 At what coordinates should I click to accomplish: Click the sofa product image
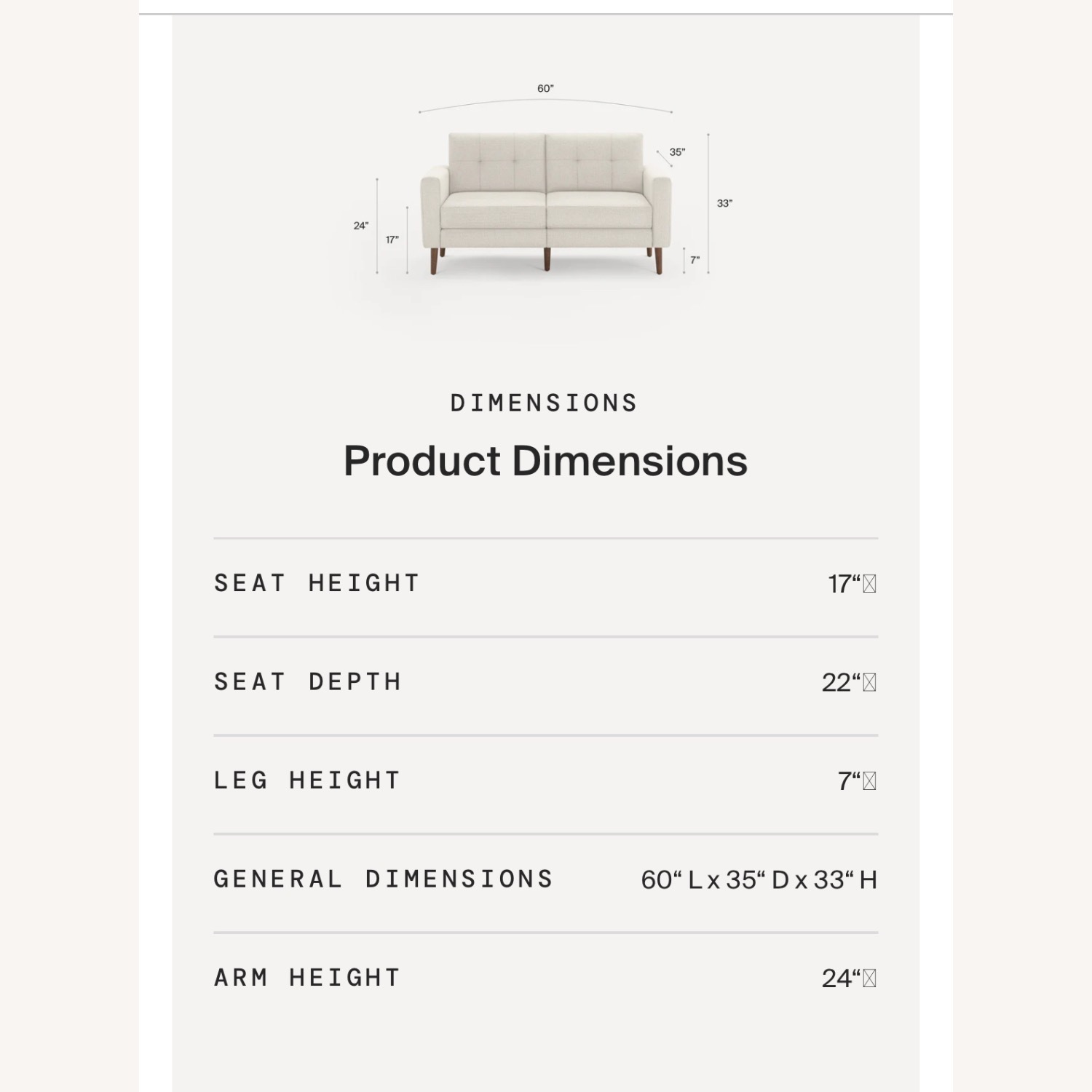click(x=546, y=200)
